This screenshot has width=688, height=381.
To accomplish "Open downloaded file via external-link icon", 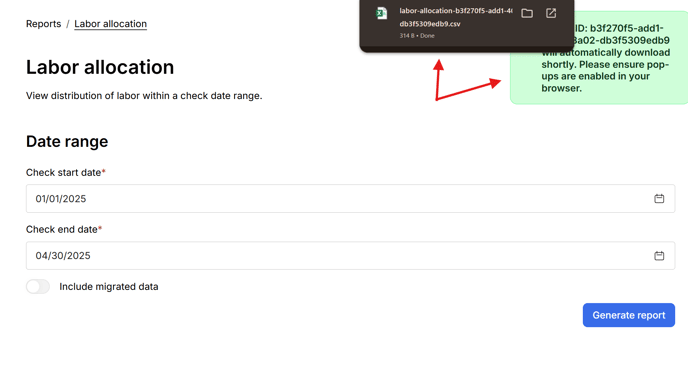I will [551, 13].
